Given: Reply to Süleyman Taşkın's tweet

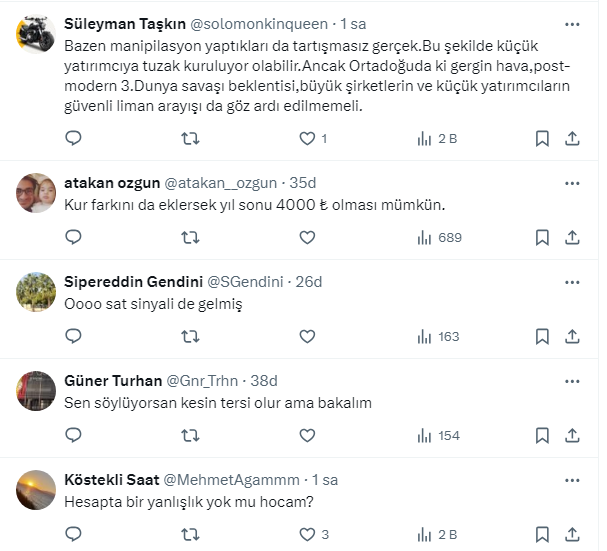Looking at the screenshot, I should tap(73, 139).
